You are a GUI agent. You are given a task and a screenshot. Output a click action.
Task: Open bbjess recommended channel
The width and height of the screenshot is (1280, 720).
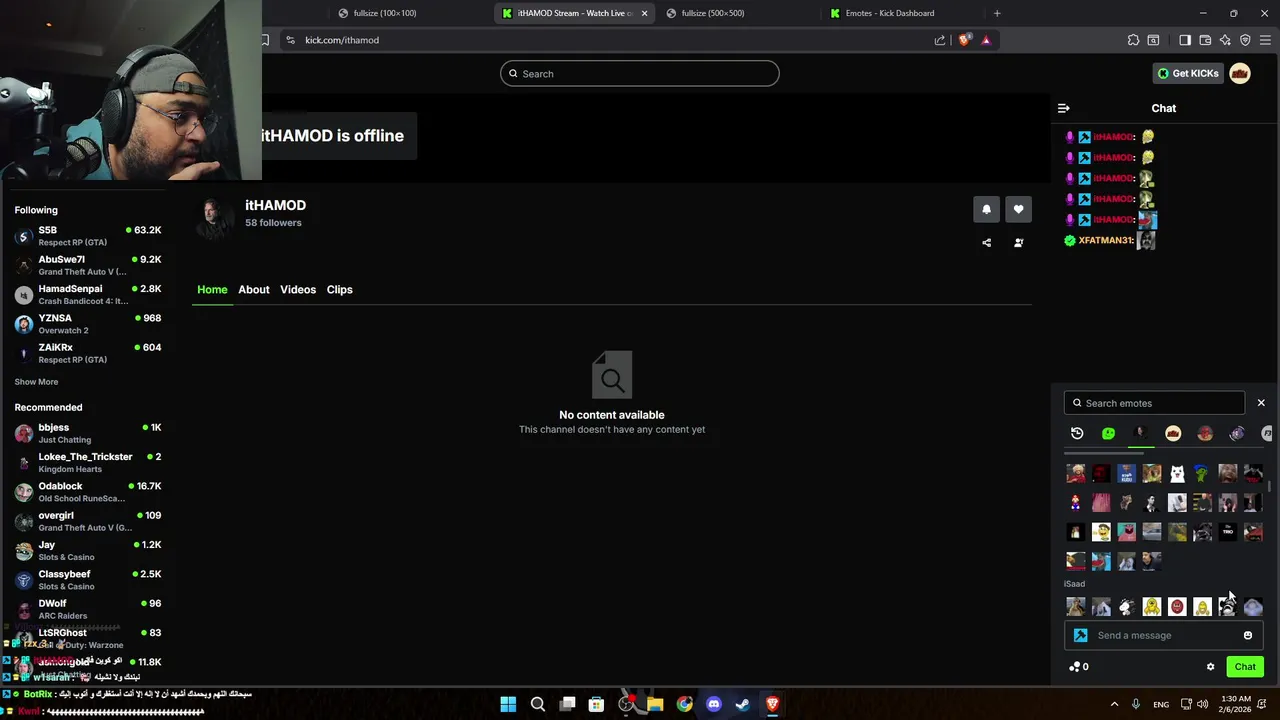pyautogui.click(x=87, y=433)
